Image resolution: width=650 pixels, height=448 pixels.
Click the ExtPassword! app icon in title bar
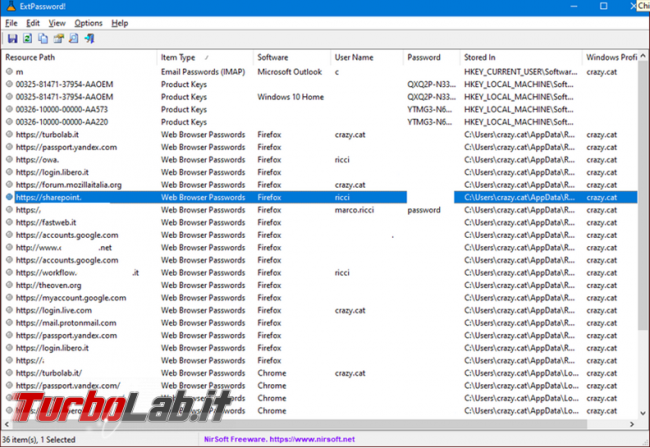[11, 6]
